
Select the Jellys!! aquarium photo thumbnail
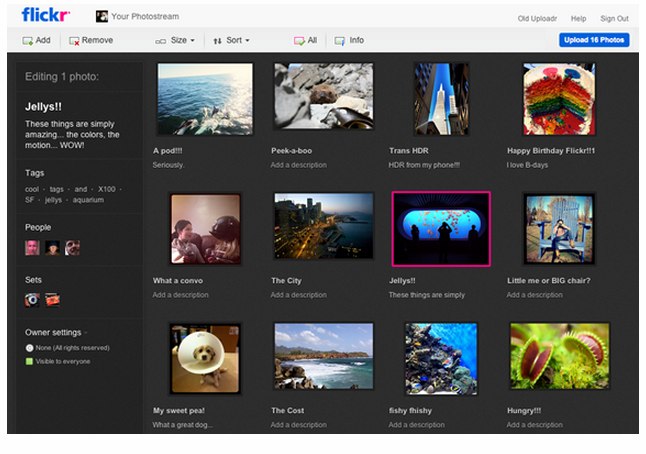point(441,228)
